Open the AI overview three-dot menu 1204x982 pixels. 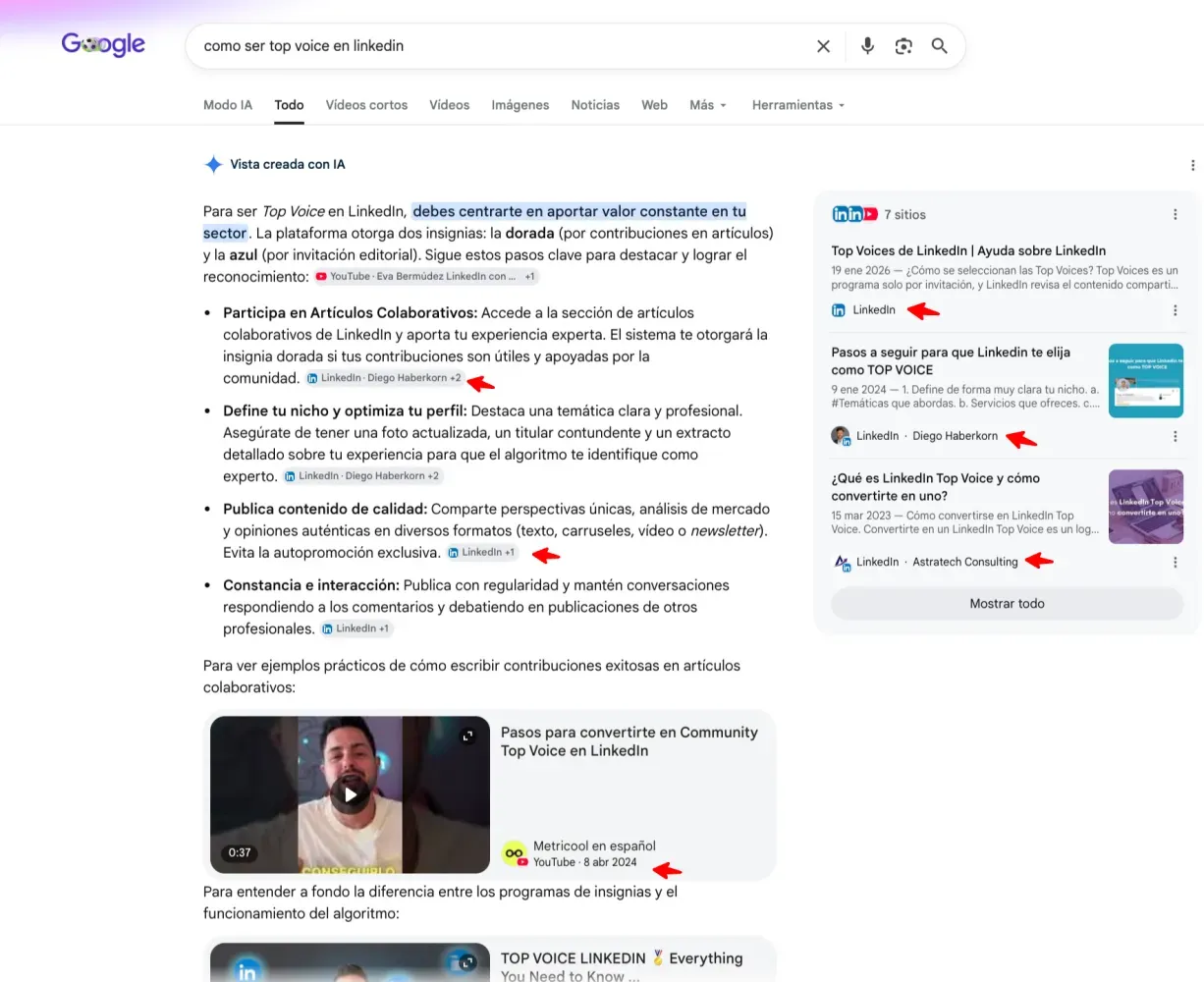tap(1192, 165)
